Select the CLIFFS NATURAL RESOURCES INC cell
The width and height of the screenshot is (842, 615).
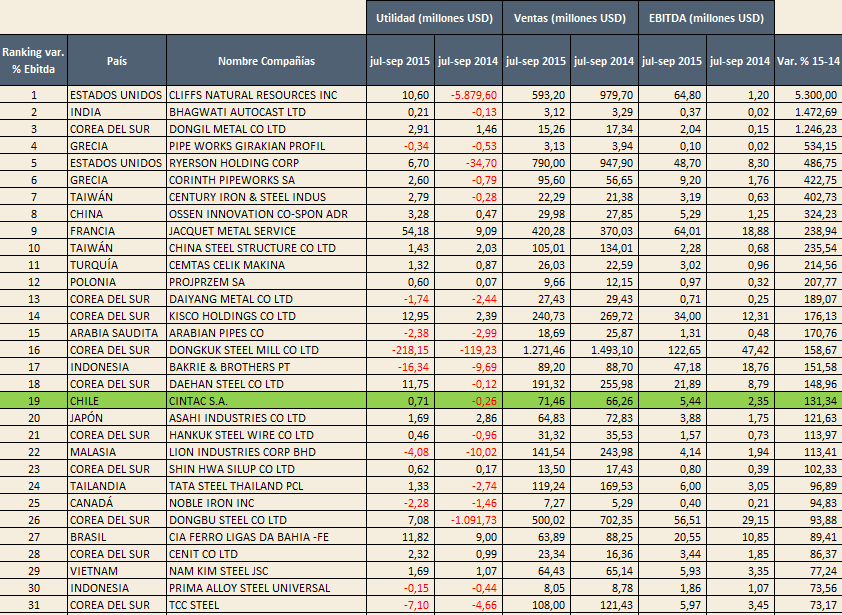click(266, 95)
